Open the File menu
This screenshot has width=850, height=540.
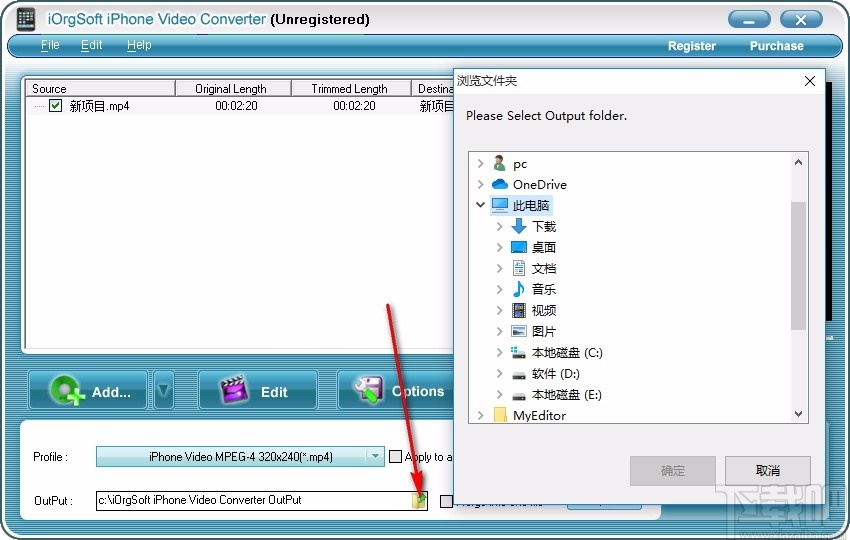pos(50,45)
